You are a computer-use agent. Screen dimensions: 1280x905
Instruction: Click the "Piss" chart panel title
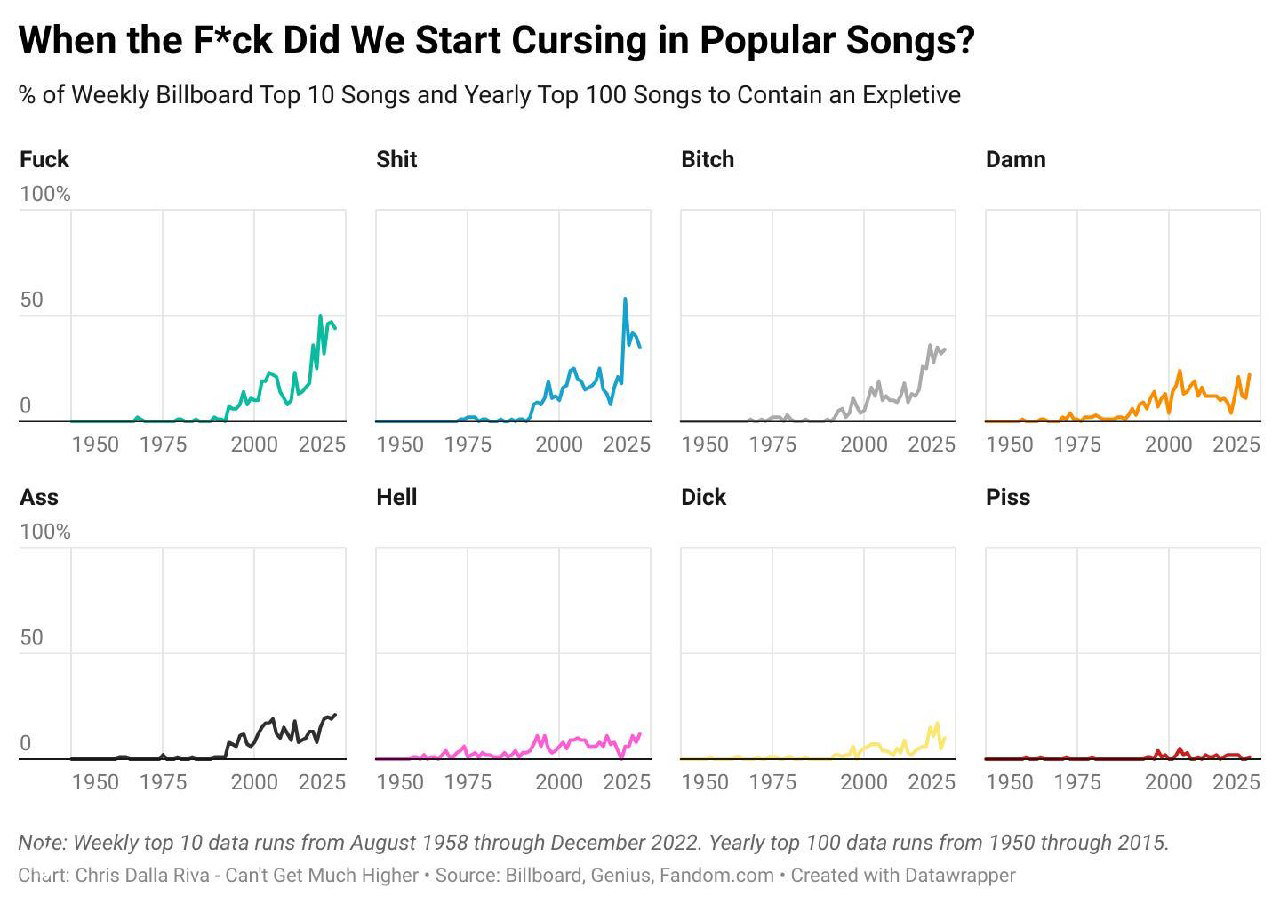pyautogui.click(x=1008, y=497)
